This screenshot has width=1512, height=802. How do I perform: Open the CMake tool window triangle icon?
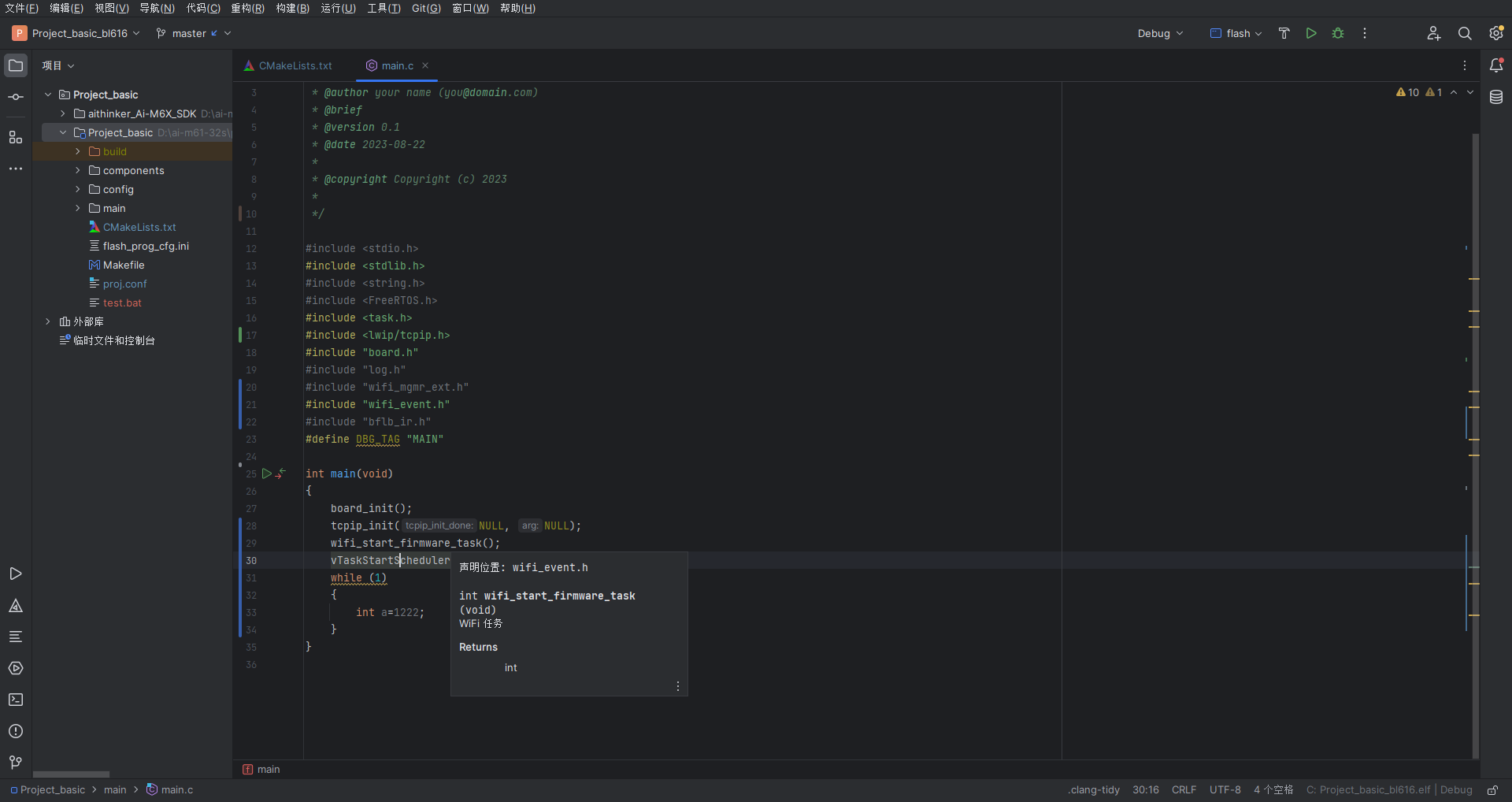(16, 605)
